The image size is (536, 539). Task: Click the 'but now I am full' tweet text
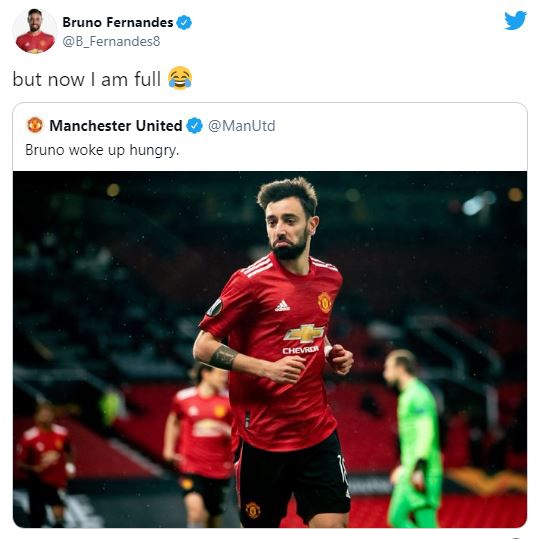pyautogui.click(x=87, y=79)
